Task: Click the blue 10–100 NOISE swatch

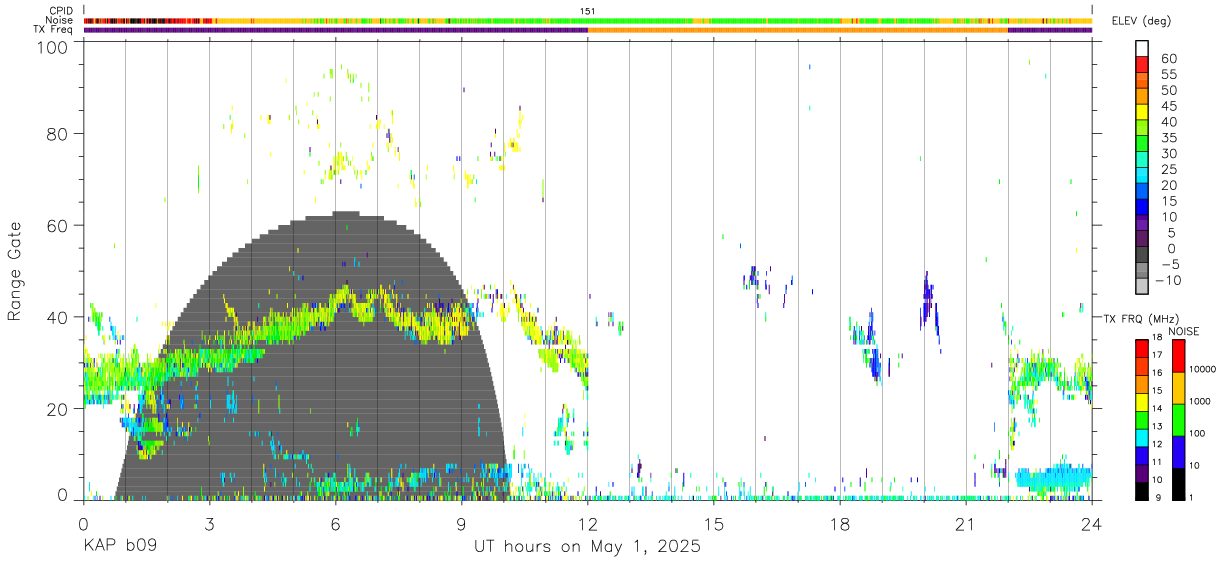Action: pos(1179,450)
